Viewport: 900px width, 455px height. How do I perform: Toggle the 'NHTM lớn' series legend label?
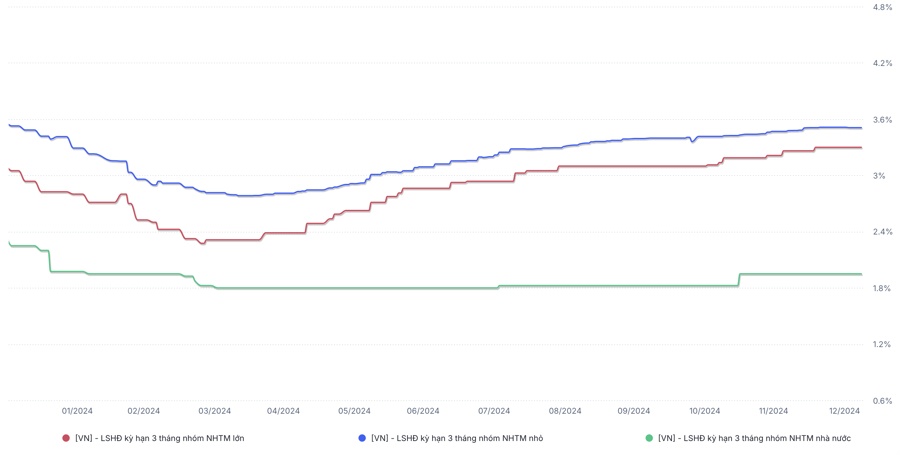[x=159, y=438]
